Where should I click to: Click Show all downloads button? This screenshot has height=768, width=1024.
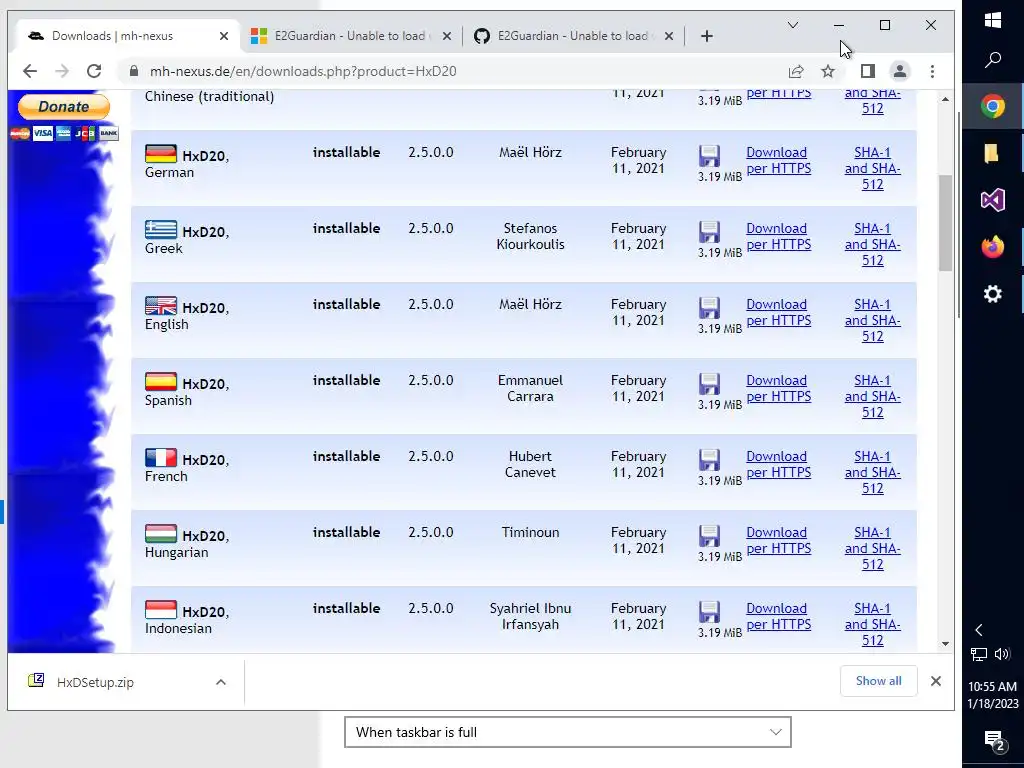pos(878,680)
